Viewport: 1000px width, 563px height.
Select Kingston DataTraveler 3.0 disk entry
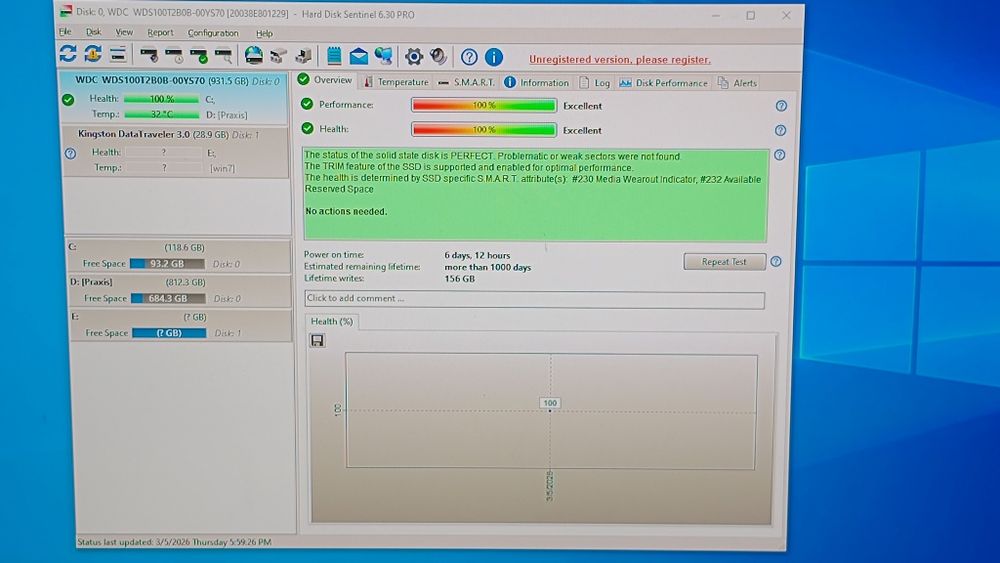(176, 152)
